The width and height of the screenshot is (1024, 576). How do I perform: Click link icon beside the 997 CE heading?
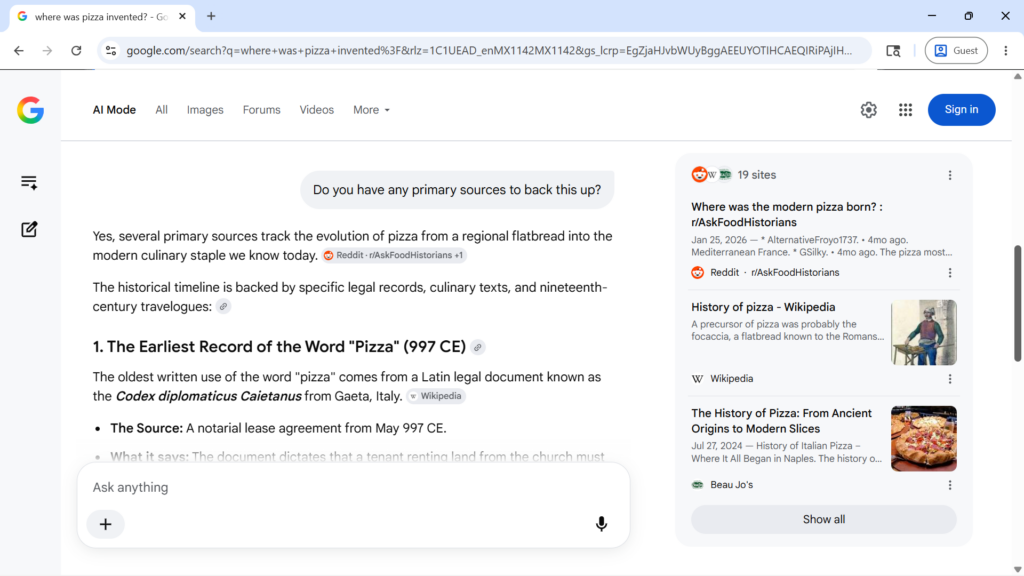point(478,347)
